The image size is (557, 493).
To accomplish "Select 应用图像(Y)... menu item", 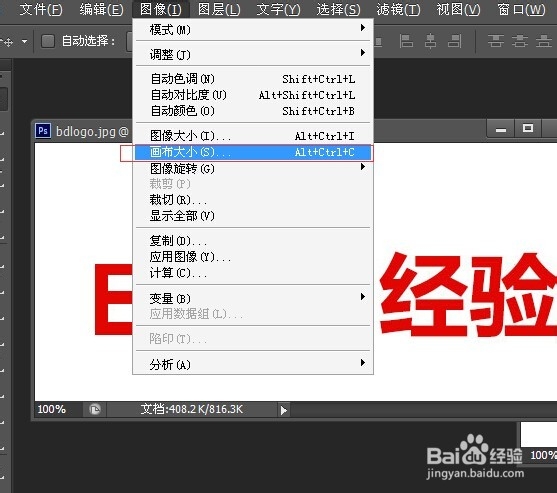I will click(253, 257).
